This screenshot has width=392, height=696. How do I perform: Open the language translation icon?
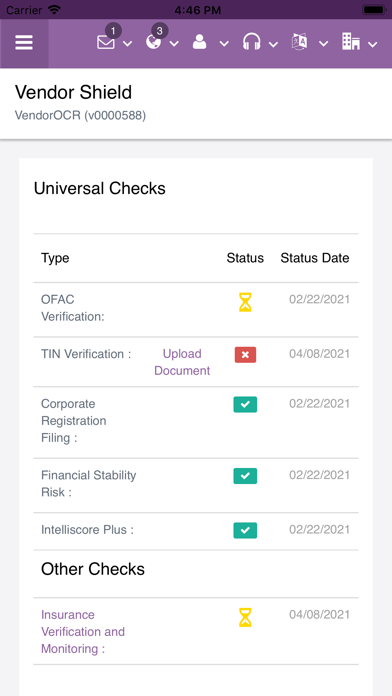[299, 43]
